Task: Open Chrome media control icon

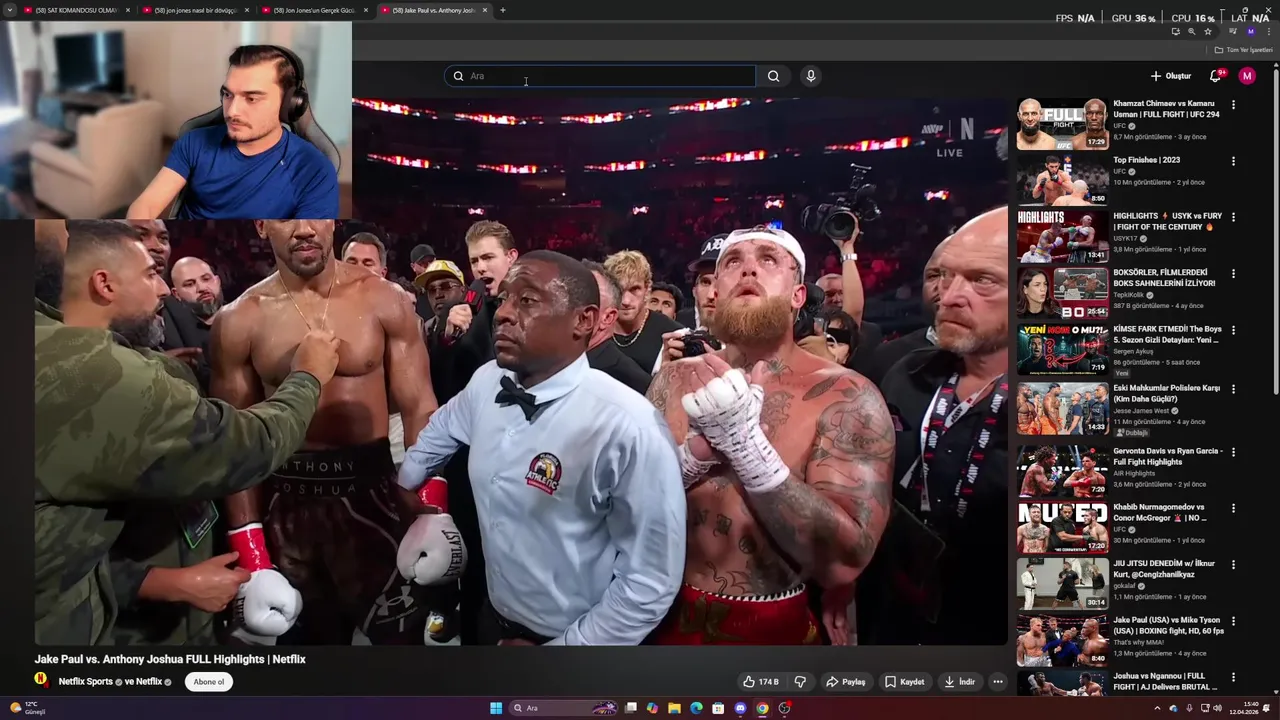Action: pyautogui.click(x=1234, y=32)
